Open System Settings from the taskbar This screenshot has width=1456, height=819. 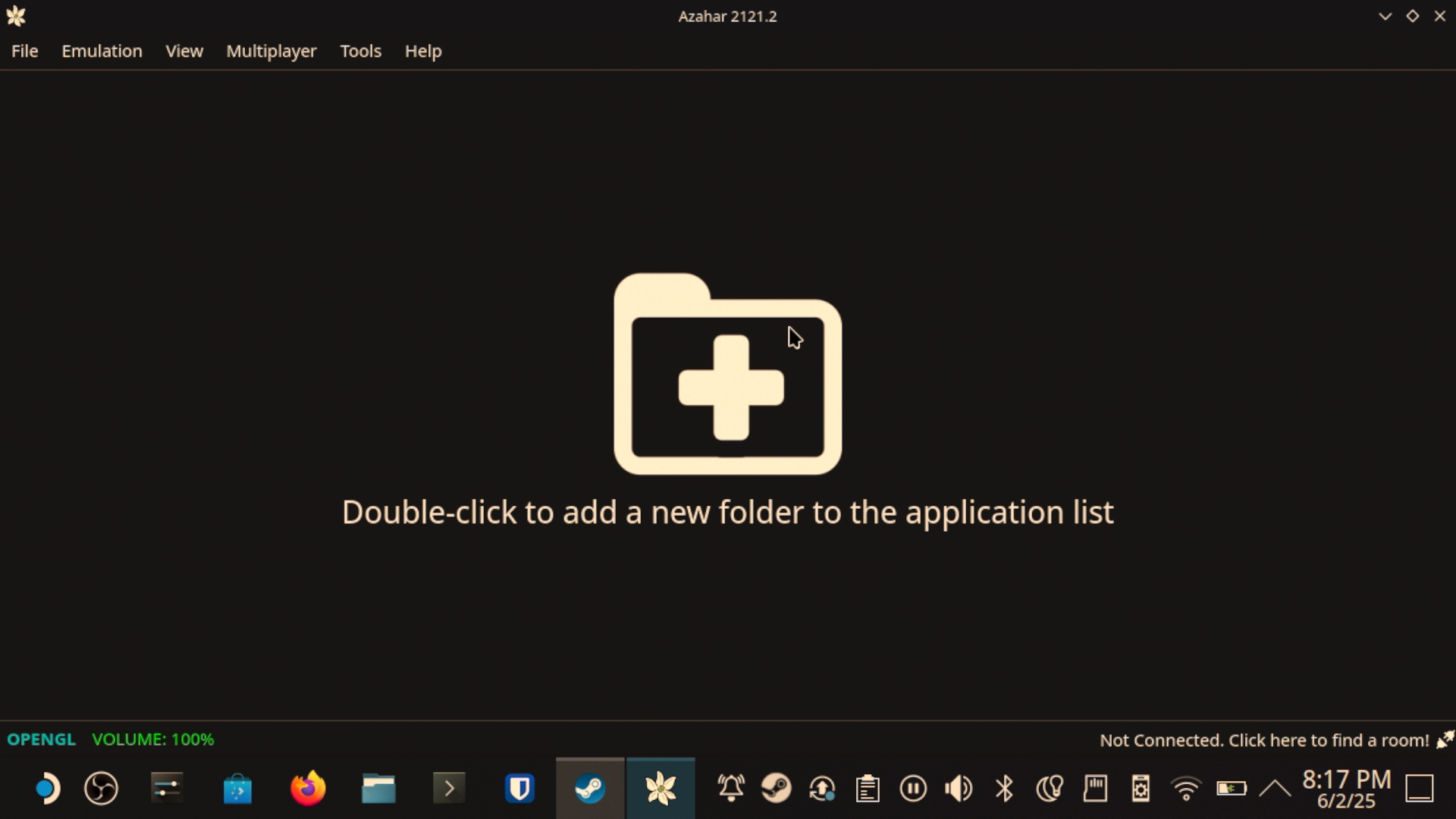(167, 789)
